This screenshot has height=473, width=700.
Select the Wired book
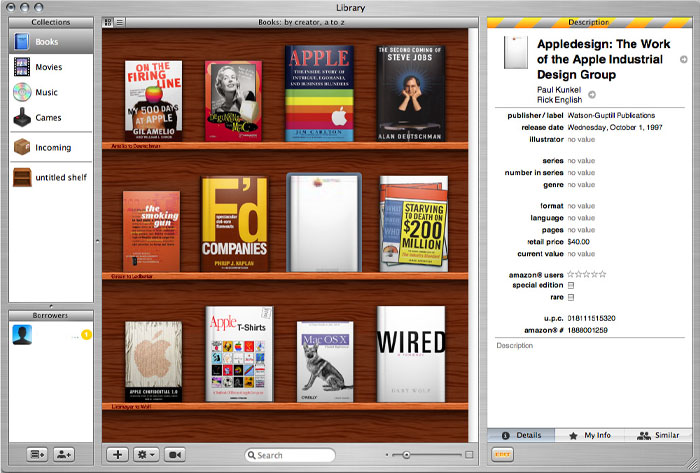411,354
